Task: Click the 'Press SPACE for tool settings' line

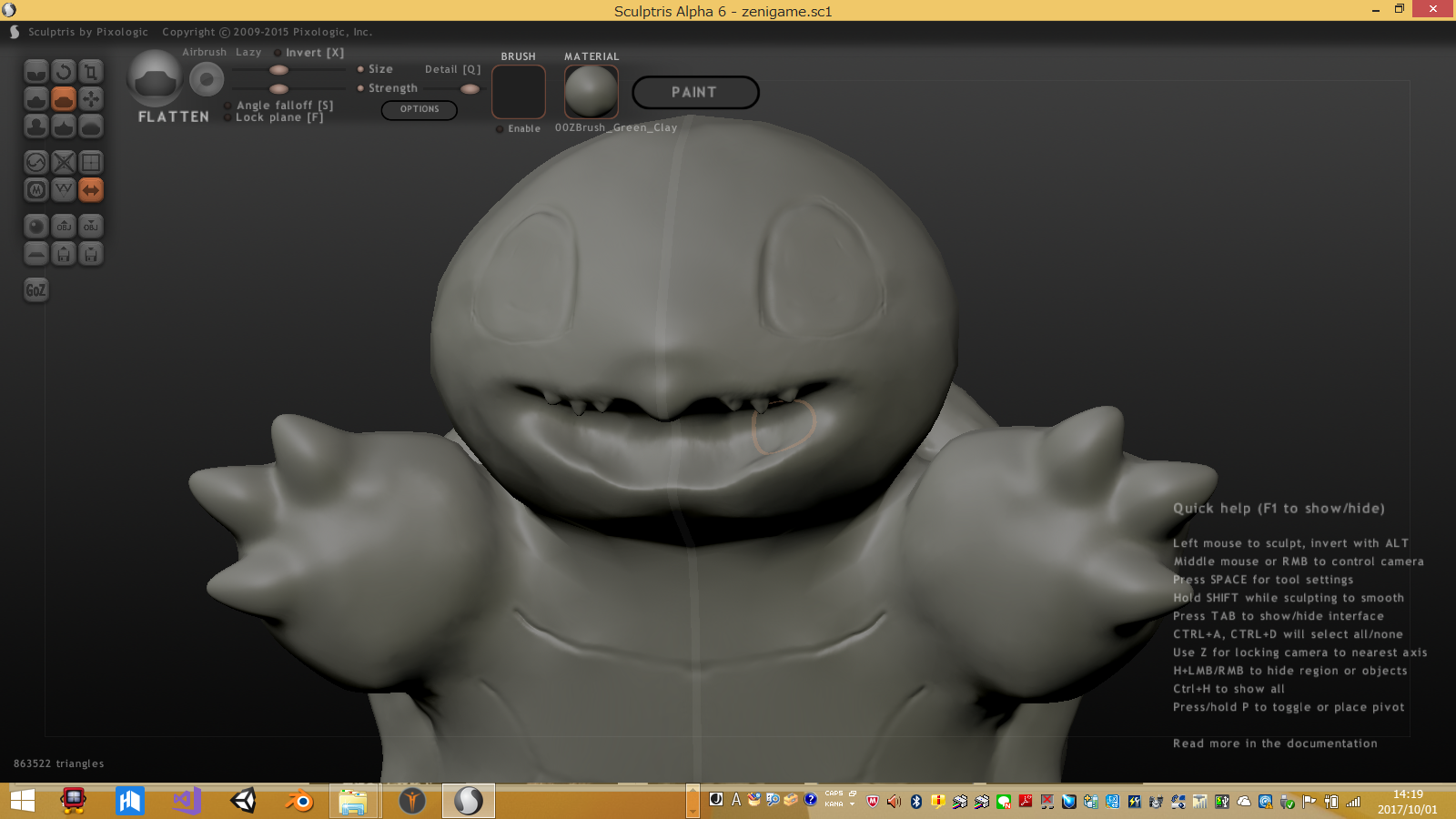Action: pos(1263,580)
